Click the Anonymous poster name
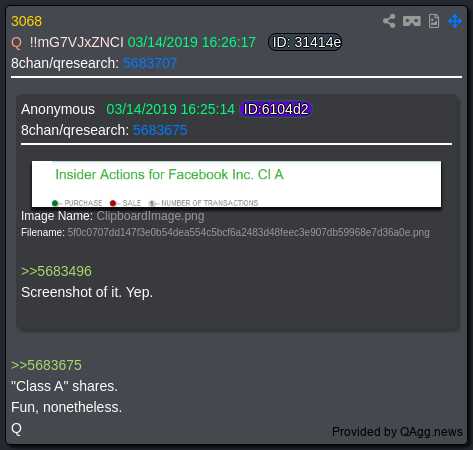The height and width of the screenshot is (450, 473). [58, 109]
